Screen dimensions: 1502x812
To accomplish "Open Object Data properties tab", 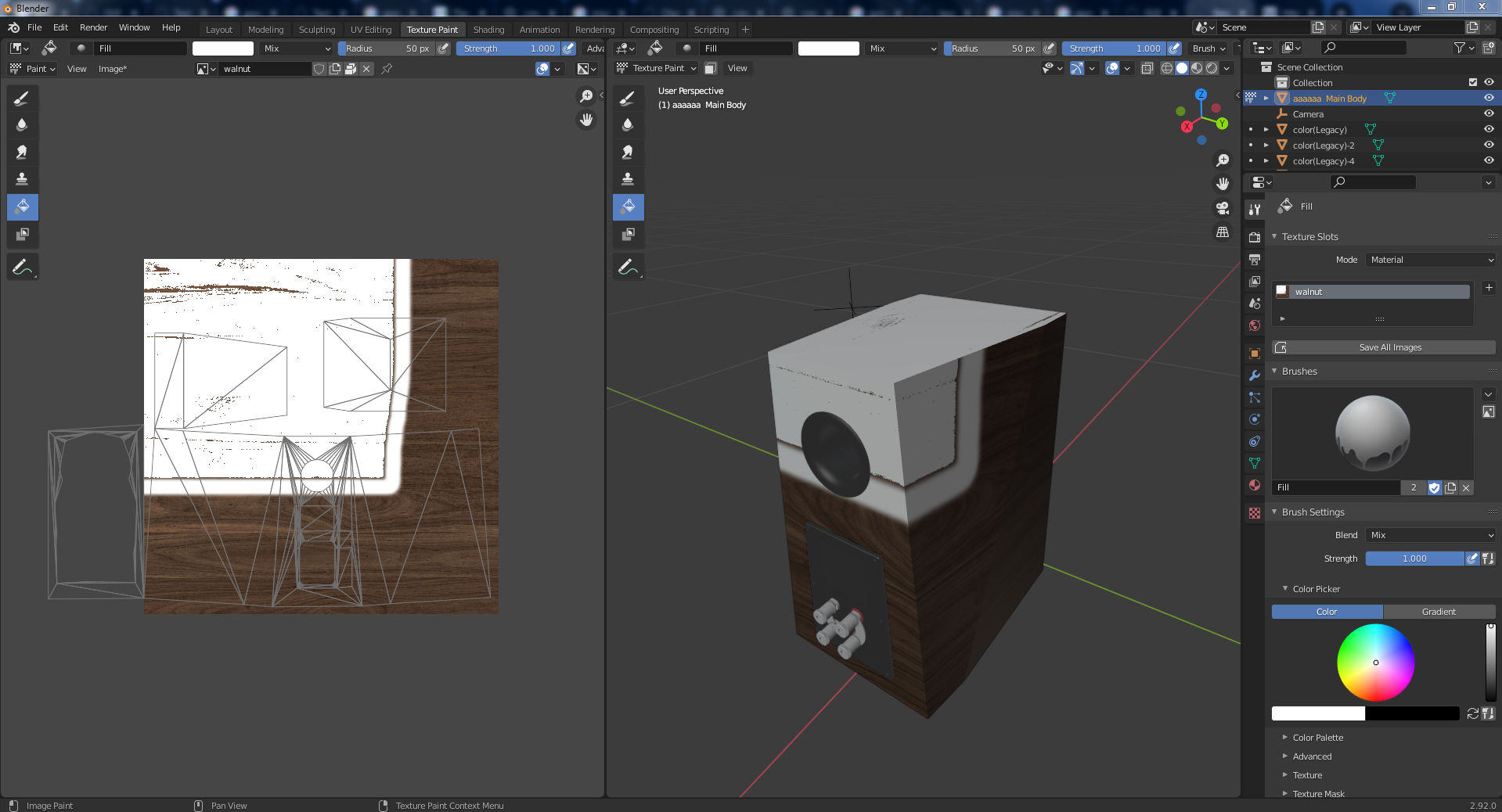I will (x=1255, y=463).
